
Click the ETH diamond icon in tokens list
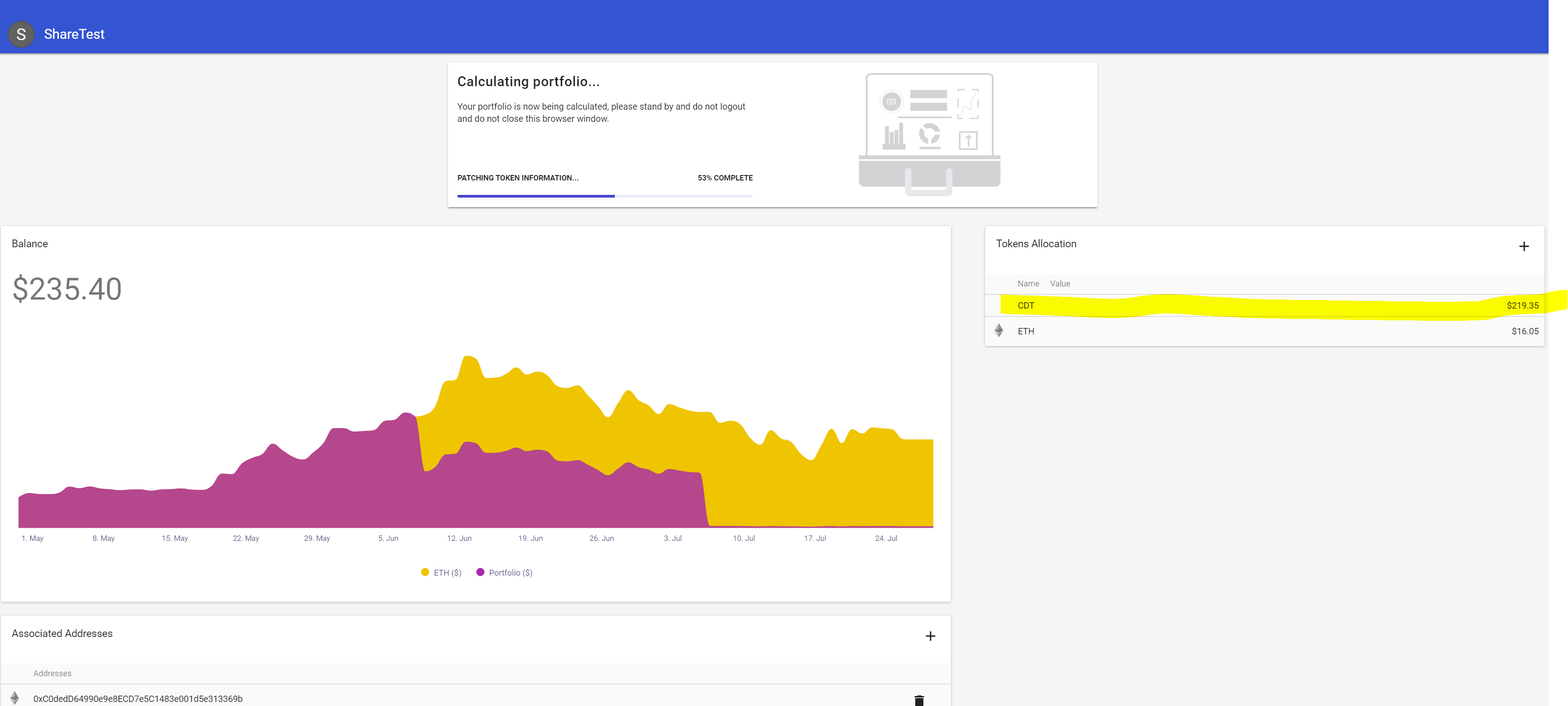click(x=998, y=331)
